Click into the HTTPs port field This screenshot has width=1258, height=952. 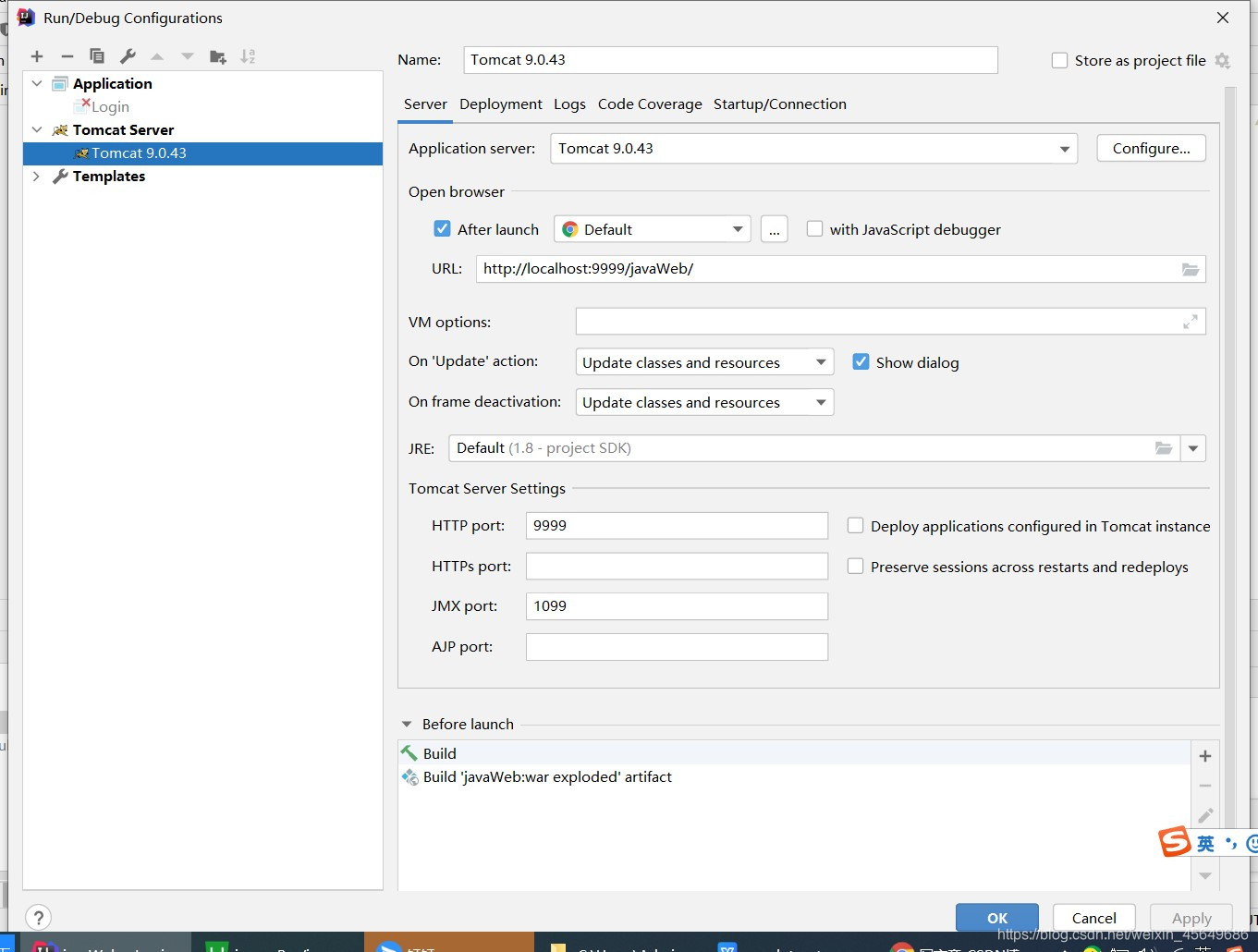tap(677, 566)
